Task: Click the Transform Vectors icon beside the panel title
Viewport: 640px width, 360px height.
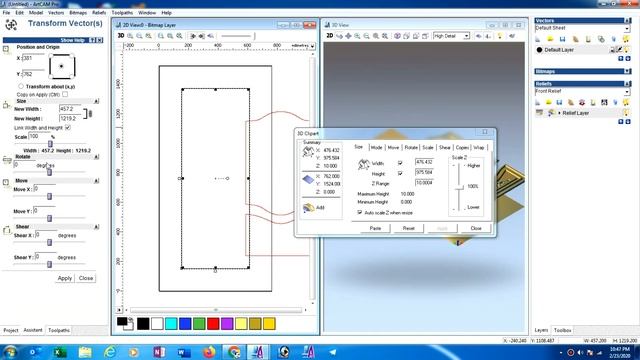Action: 11,25
